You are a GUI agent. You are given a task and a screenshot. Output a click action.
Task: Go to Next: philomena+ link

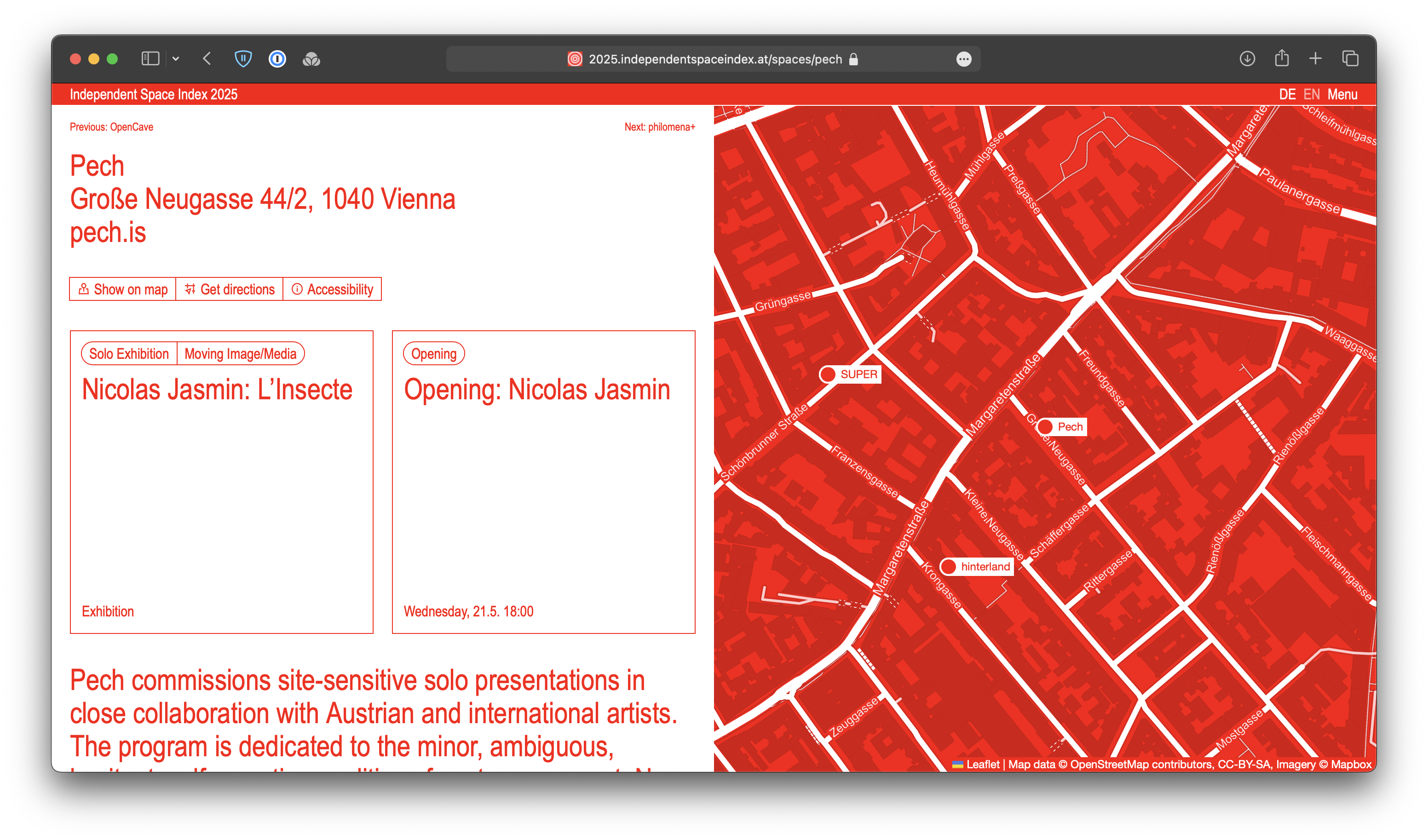coord(660,127)
